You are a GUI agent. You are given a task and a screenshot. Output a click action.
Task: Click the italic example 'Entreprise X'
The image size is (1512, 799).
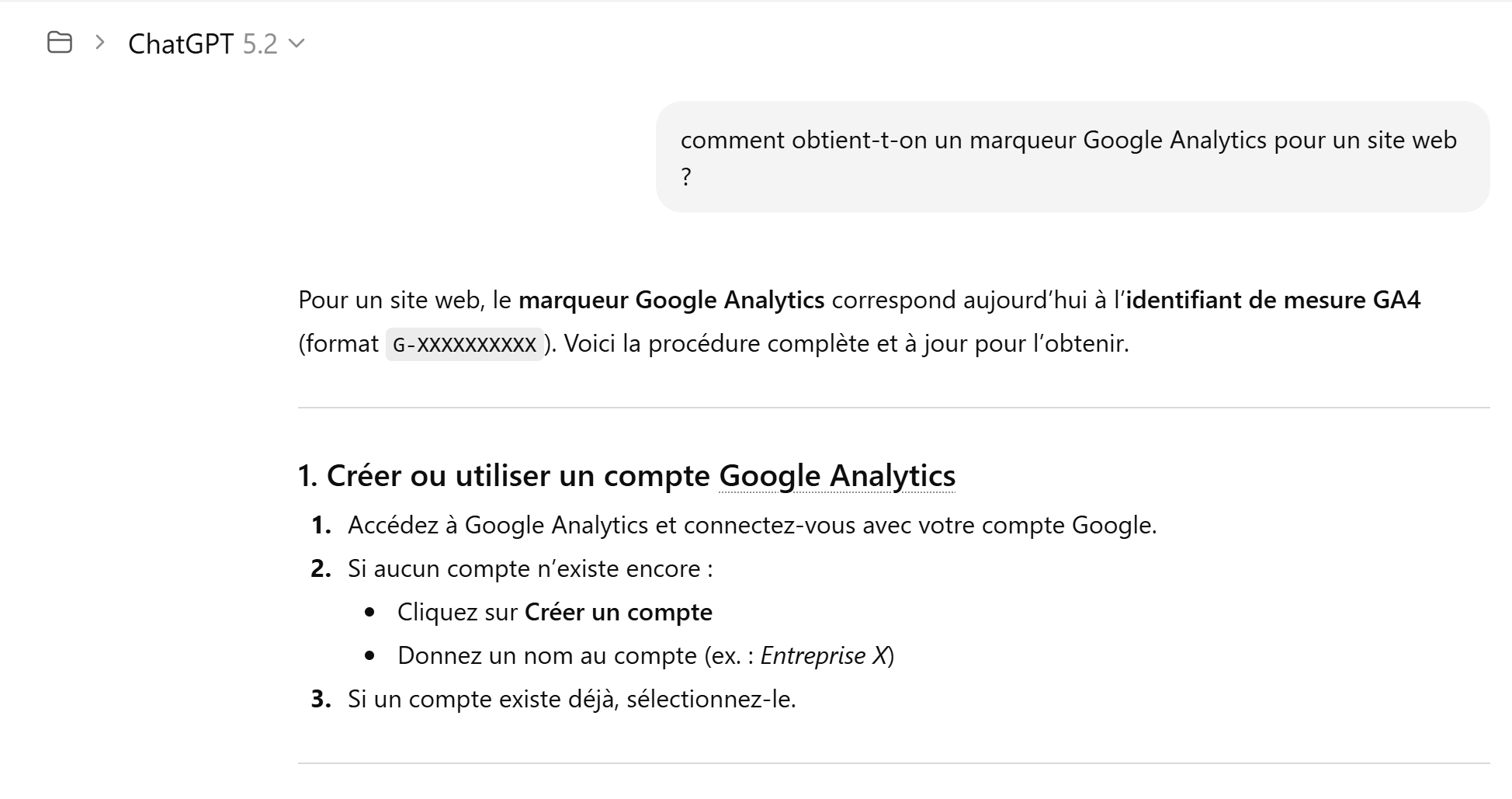coord(824,656)
